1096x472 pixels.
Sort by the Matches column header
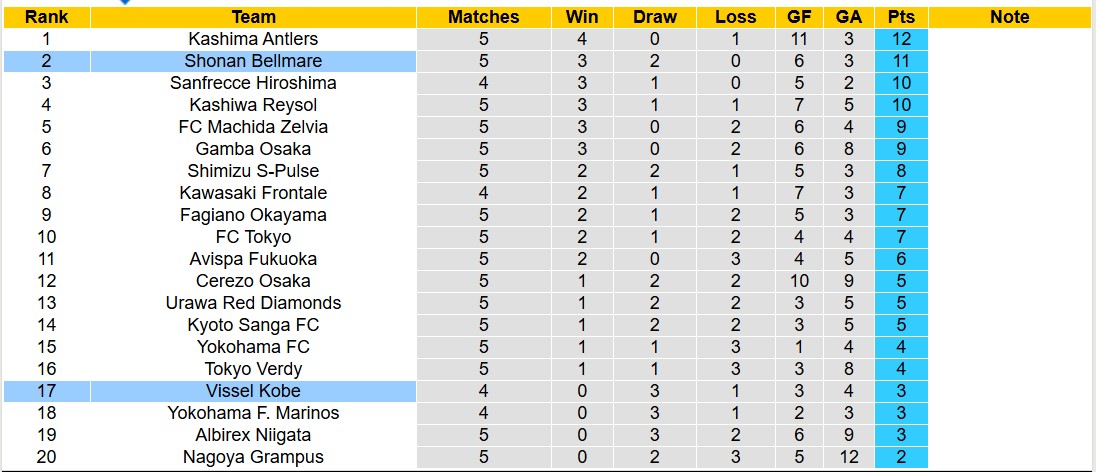click(483, 17)
